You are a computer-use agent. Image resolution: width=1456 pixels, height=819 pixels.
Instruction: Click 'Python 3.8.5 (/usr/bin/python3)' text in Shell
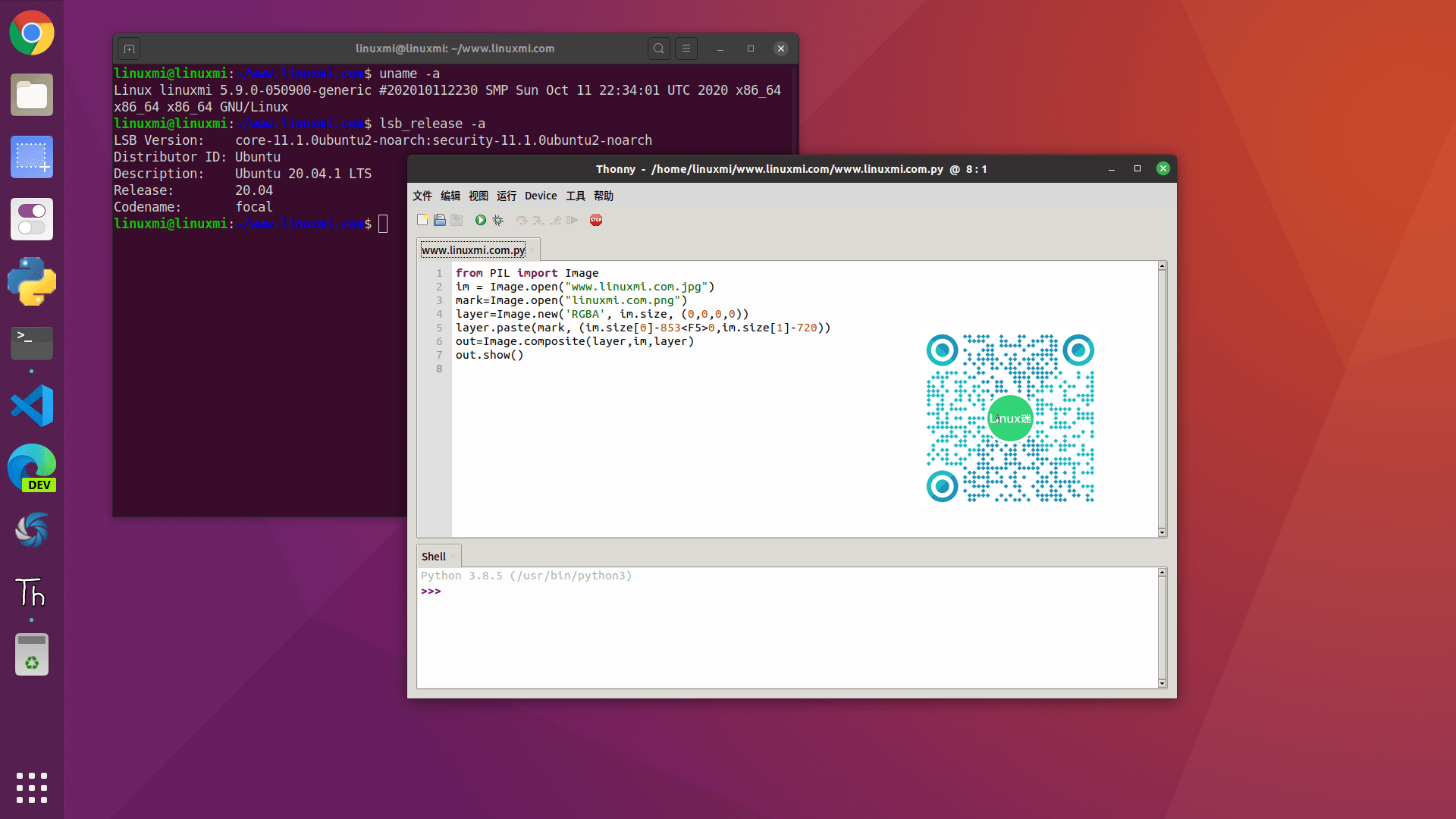tap(526, 576)
